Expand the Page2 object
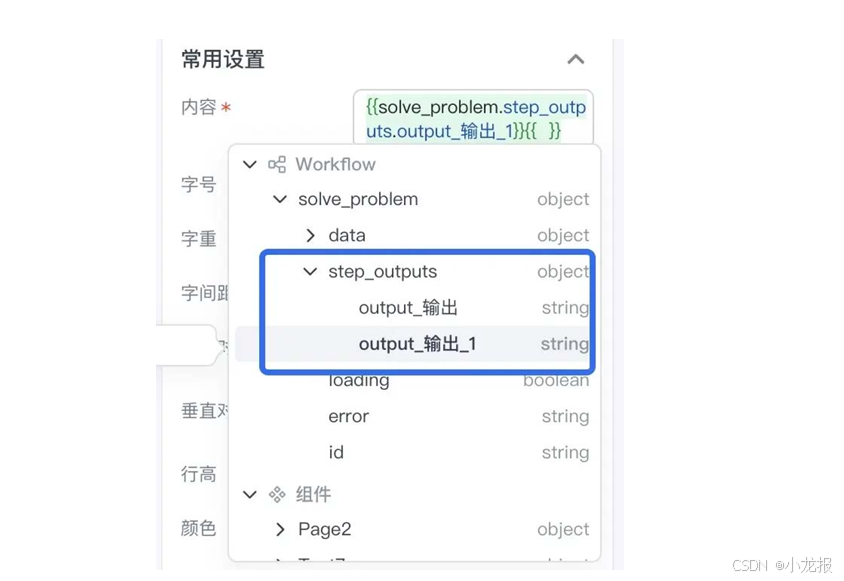Viewport: 844px width, 581px height. coord(280,529)
